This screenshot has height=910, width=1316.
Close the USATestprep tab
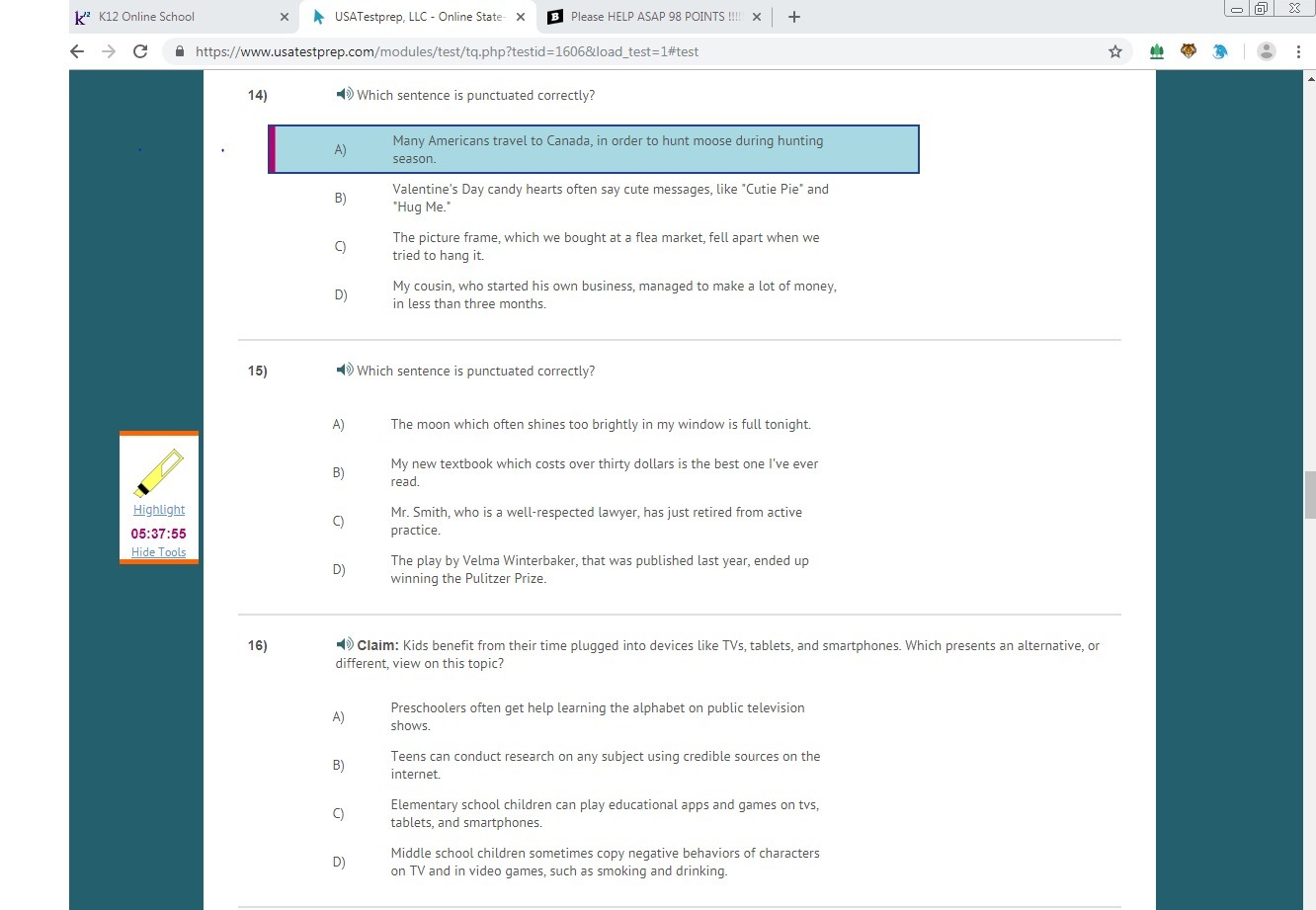pos(521,17)
